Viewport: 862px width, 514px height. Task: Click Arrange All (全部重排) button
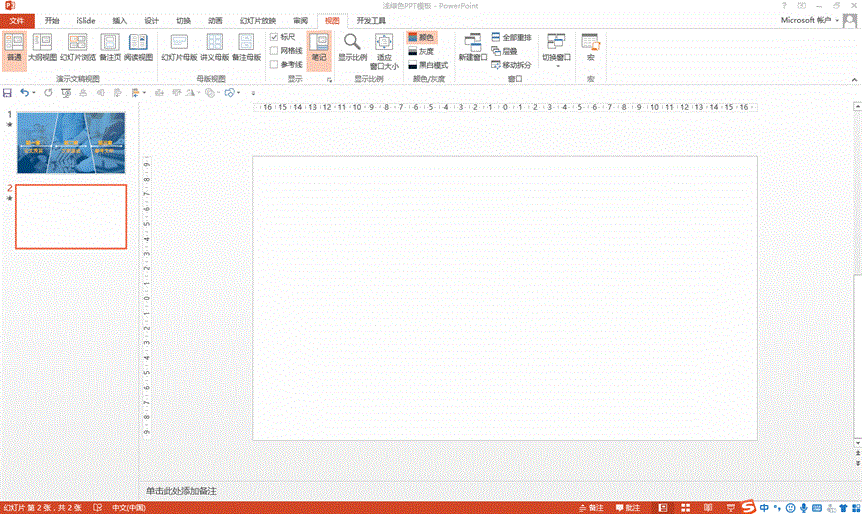coord(511,37)
